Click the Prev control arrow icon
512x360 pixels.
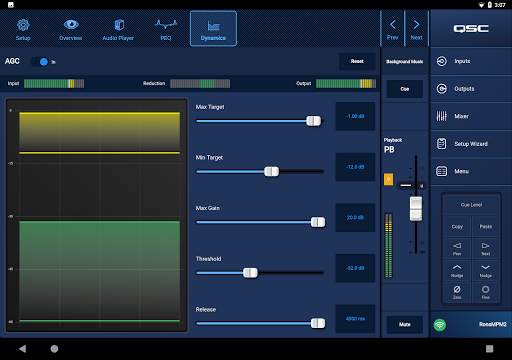coord(457,246)
